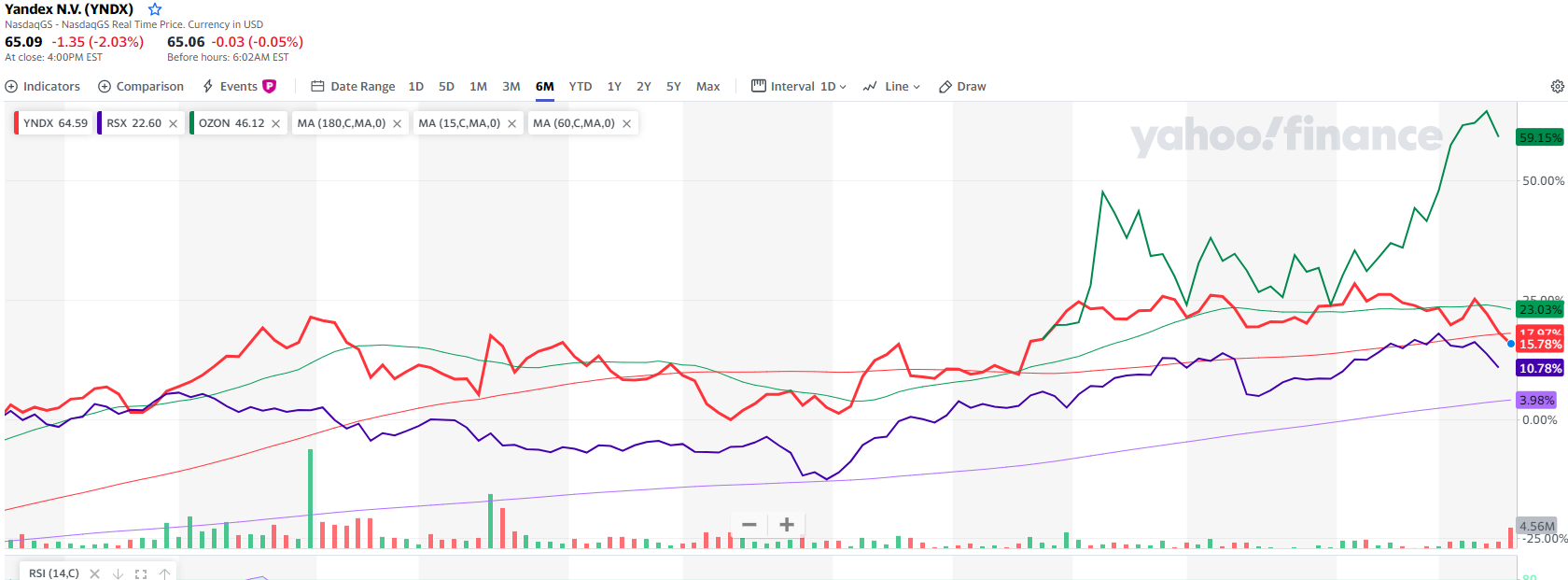Click the Interval candlestick icon
Screen dimensions: 1568x580
coord(758,86)
